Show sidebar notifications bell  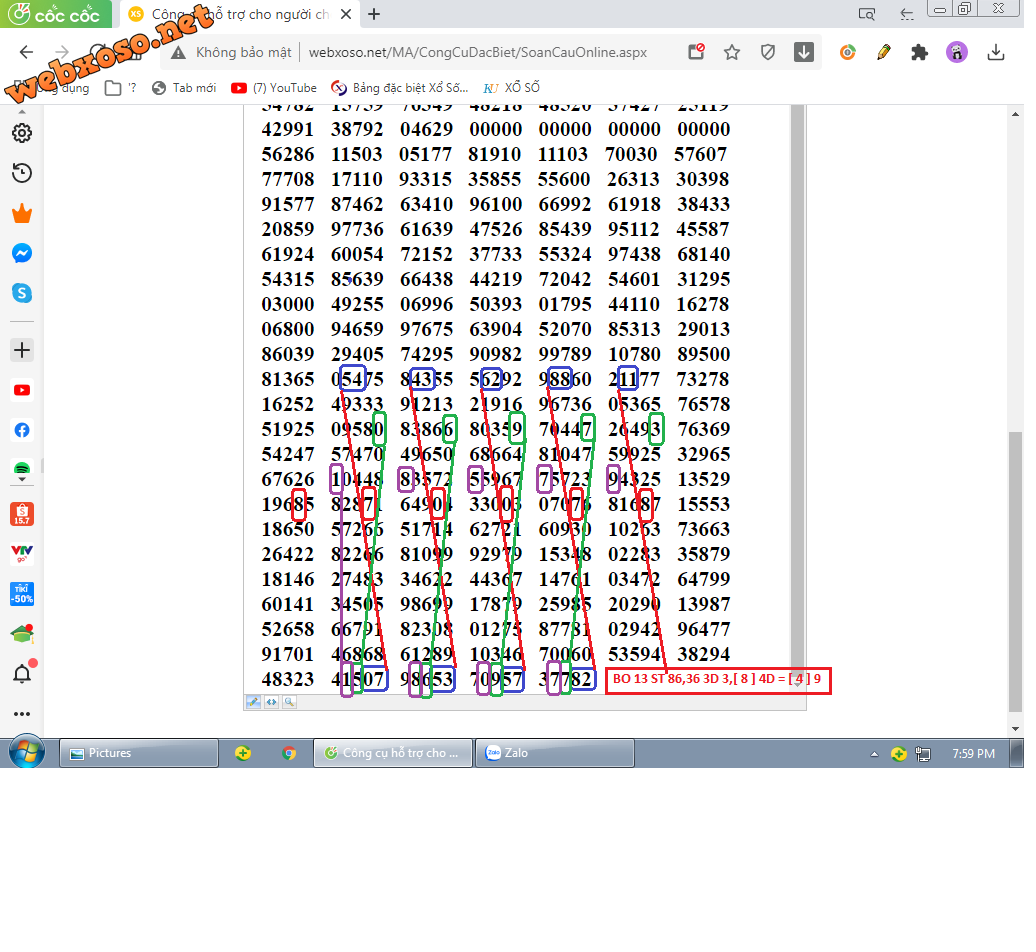click(22, 674)
